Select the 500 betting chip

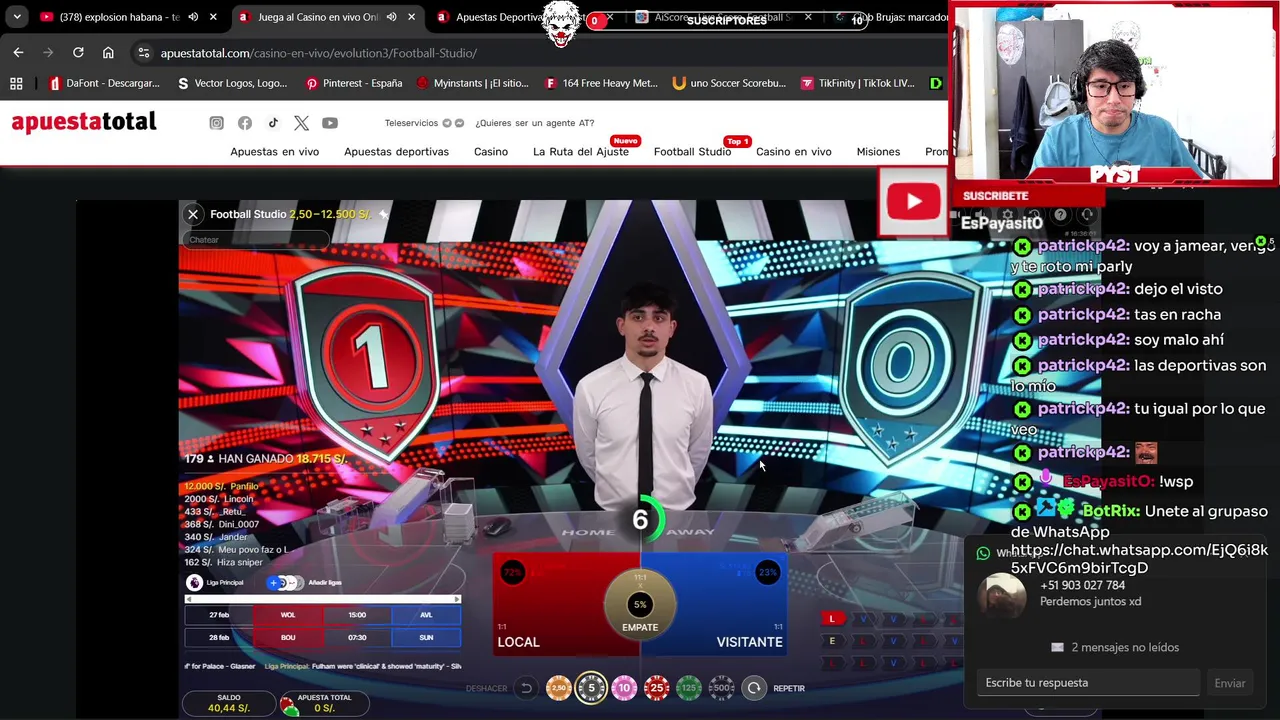pos(721,688)
